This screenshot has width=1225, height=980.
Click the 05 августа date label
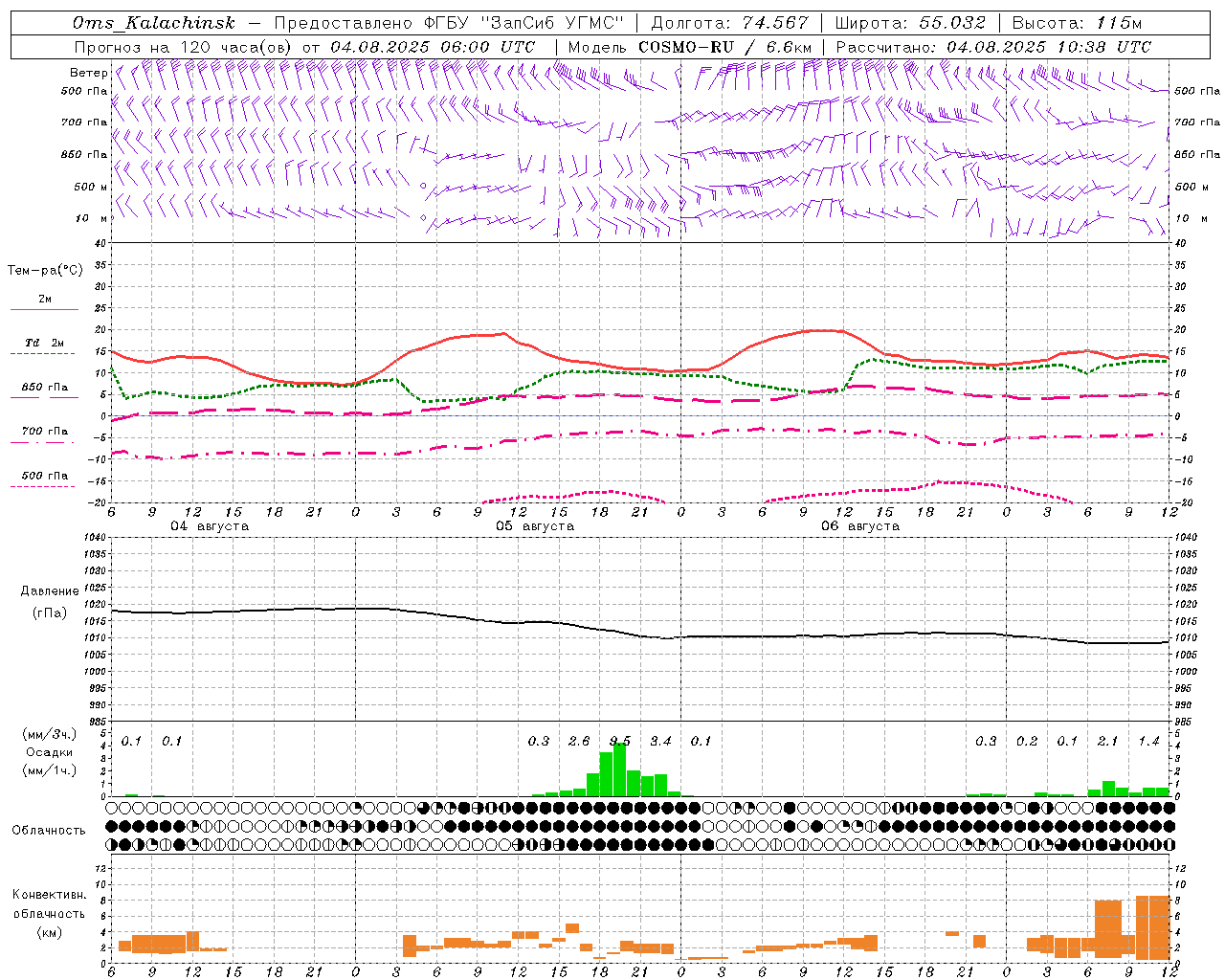(x=535, y=526)
